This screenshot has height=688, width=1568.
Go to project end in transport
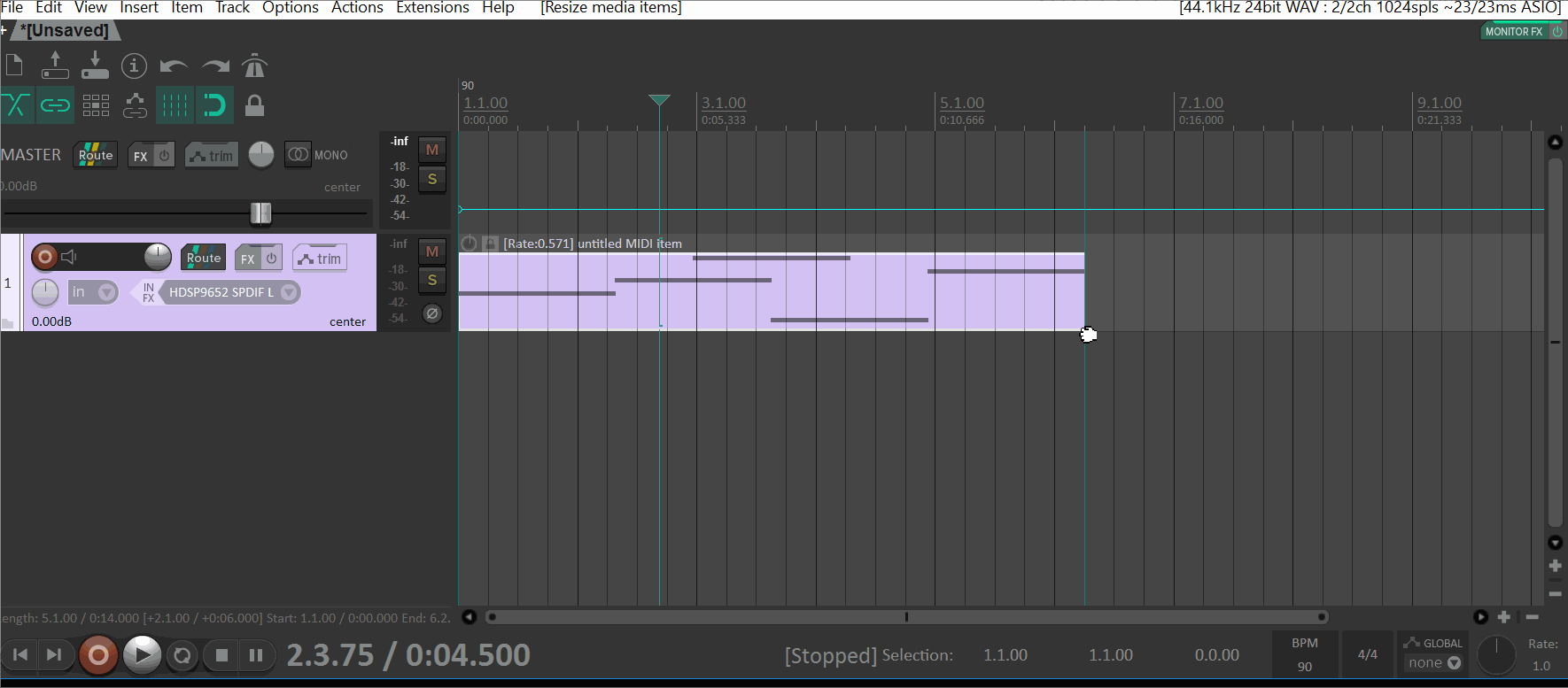(54, 655)
